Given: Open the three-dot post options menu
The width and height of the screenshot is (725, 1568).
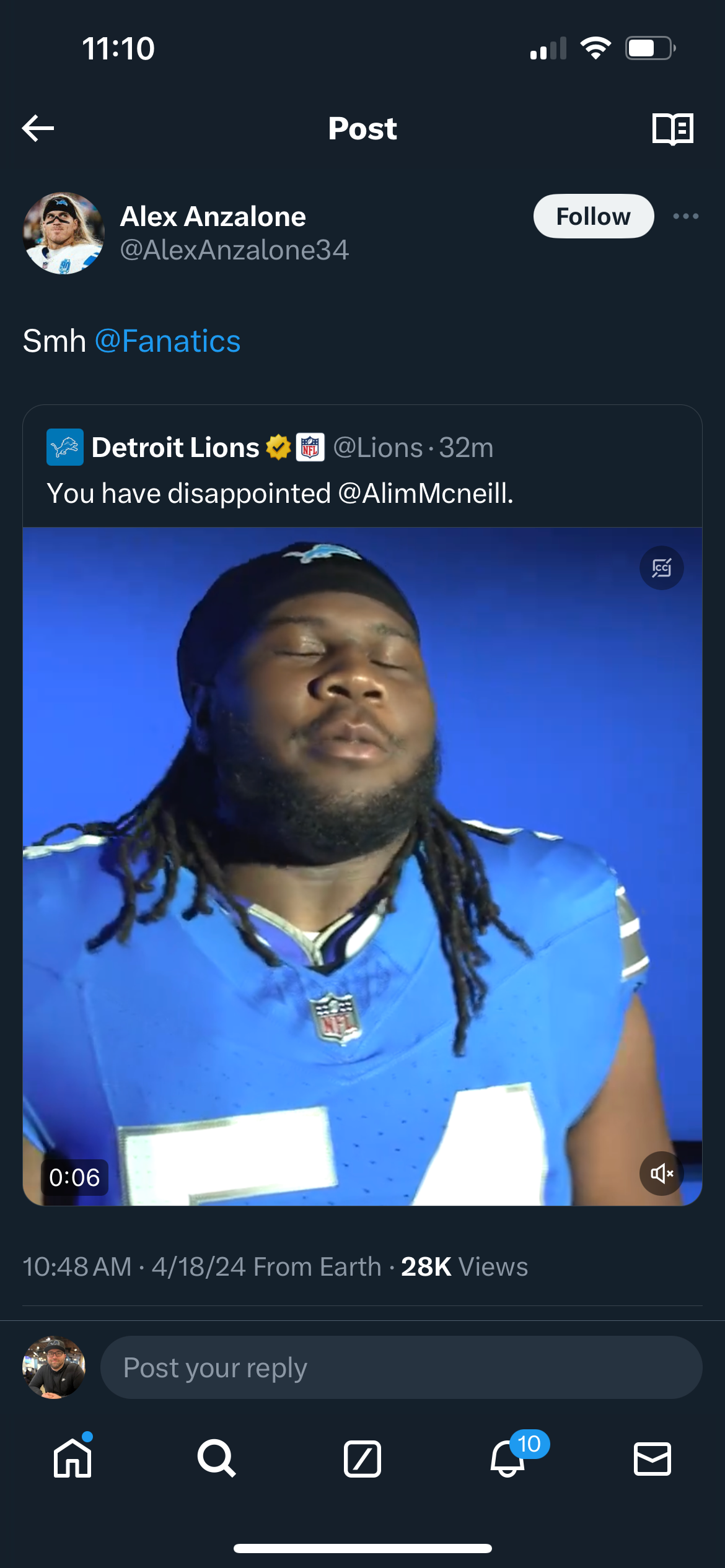Looking at the screenshot, I should [685, 216].
